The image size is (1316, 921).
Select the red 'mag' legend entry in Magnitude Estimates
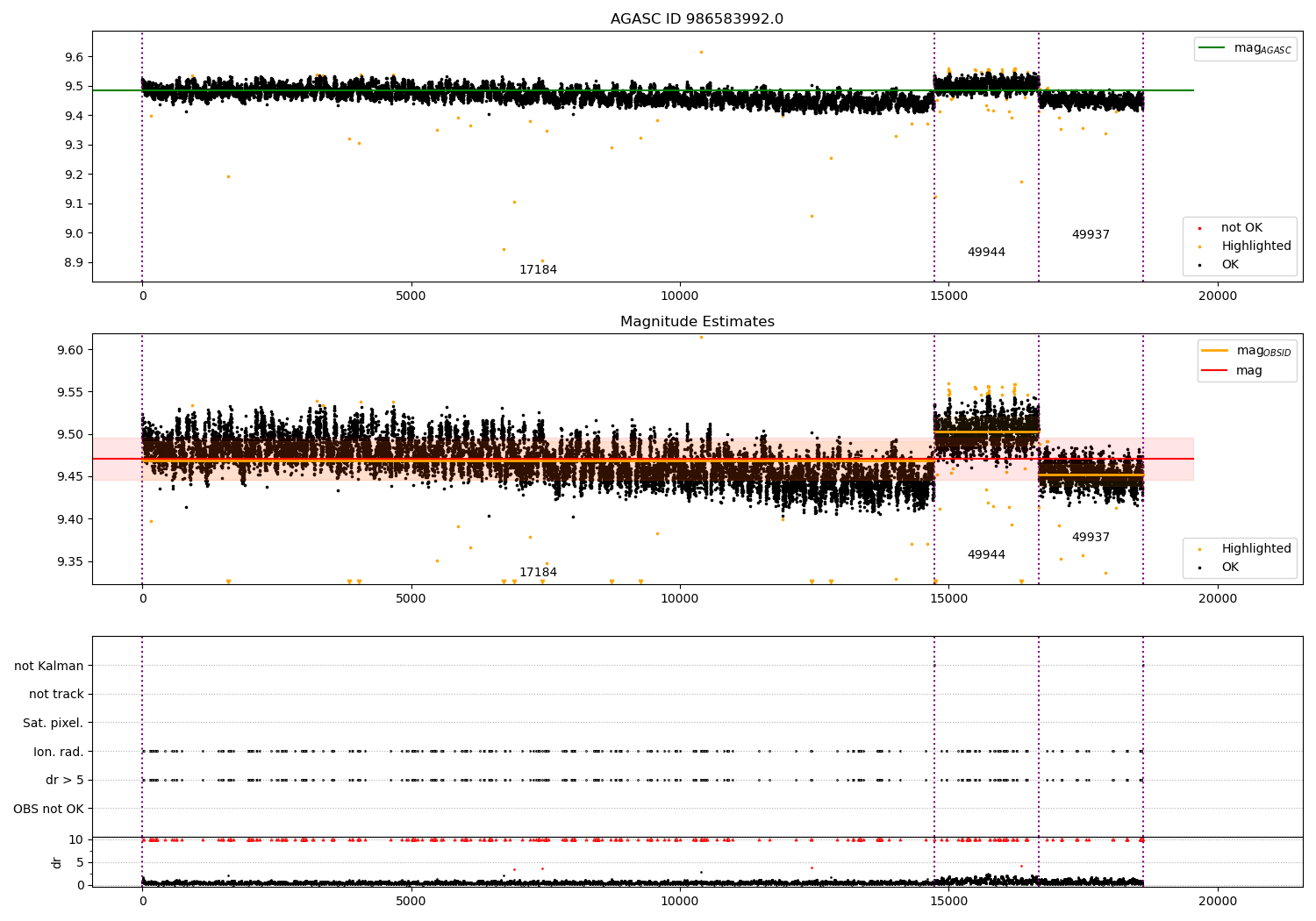pos(1233,371)
